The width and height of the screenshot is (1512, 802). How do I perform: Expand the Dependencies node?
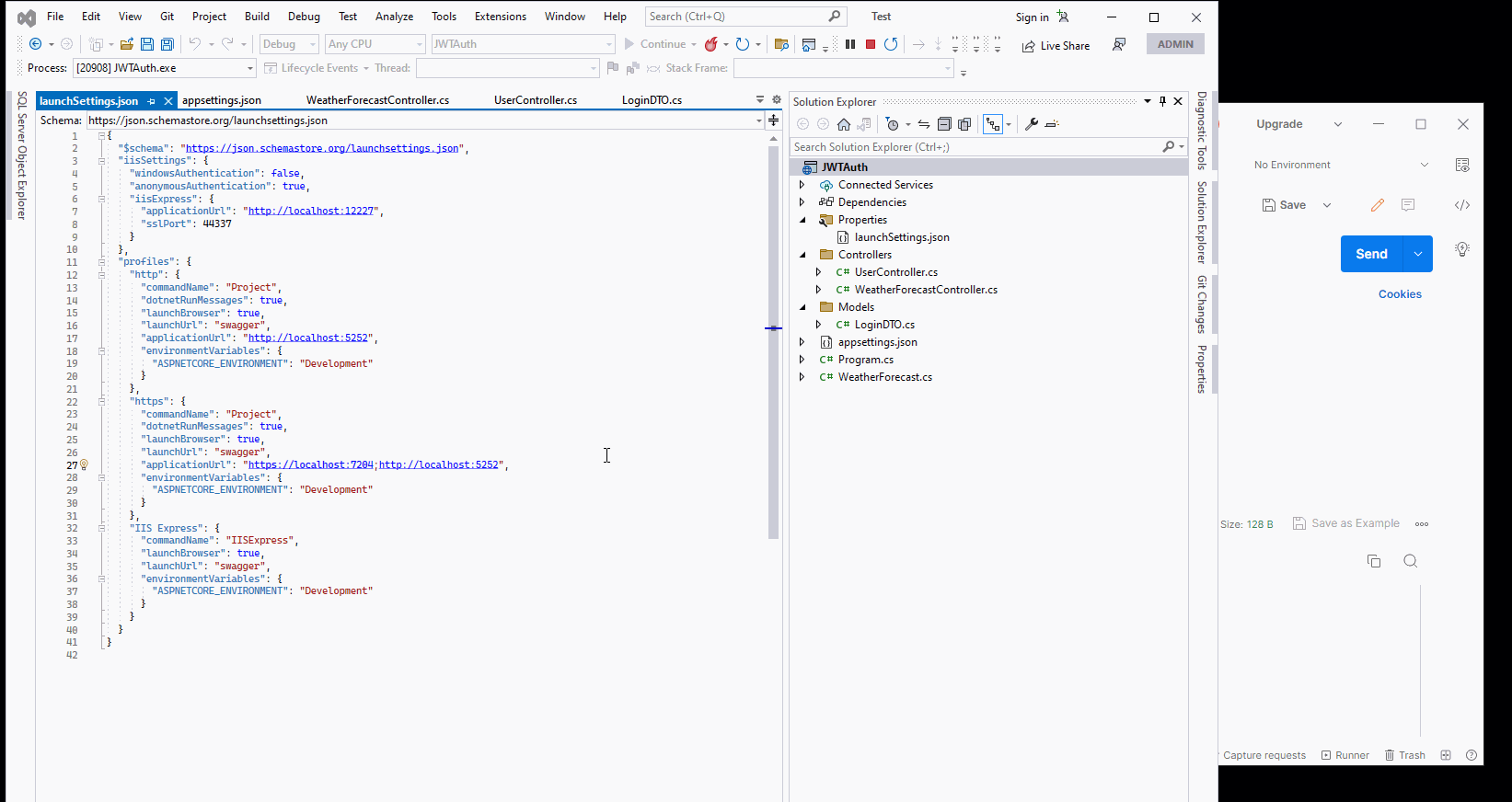pyautogui.click(x=802, y=202)
